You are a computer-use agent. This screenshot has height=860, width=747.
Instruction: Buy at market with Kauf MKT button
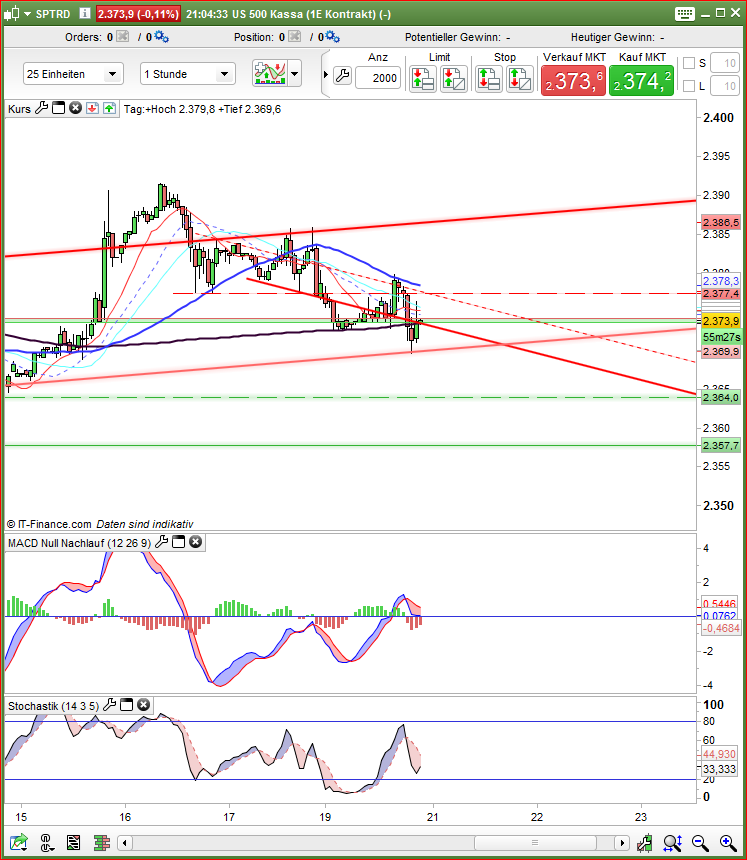[641, 81]
